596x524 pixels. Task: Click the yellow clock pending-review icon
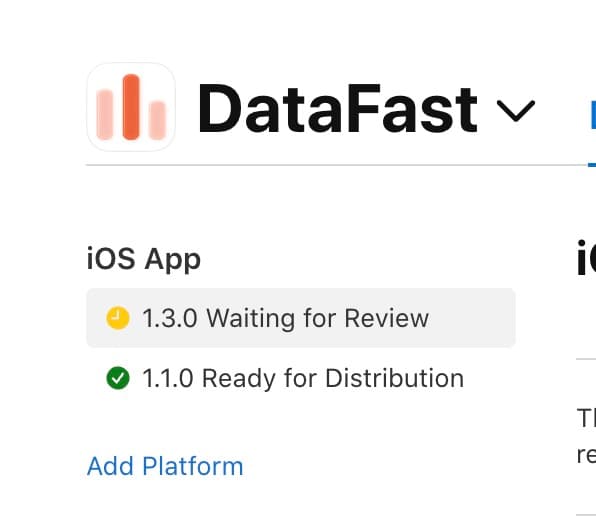(118, 318)
